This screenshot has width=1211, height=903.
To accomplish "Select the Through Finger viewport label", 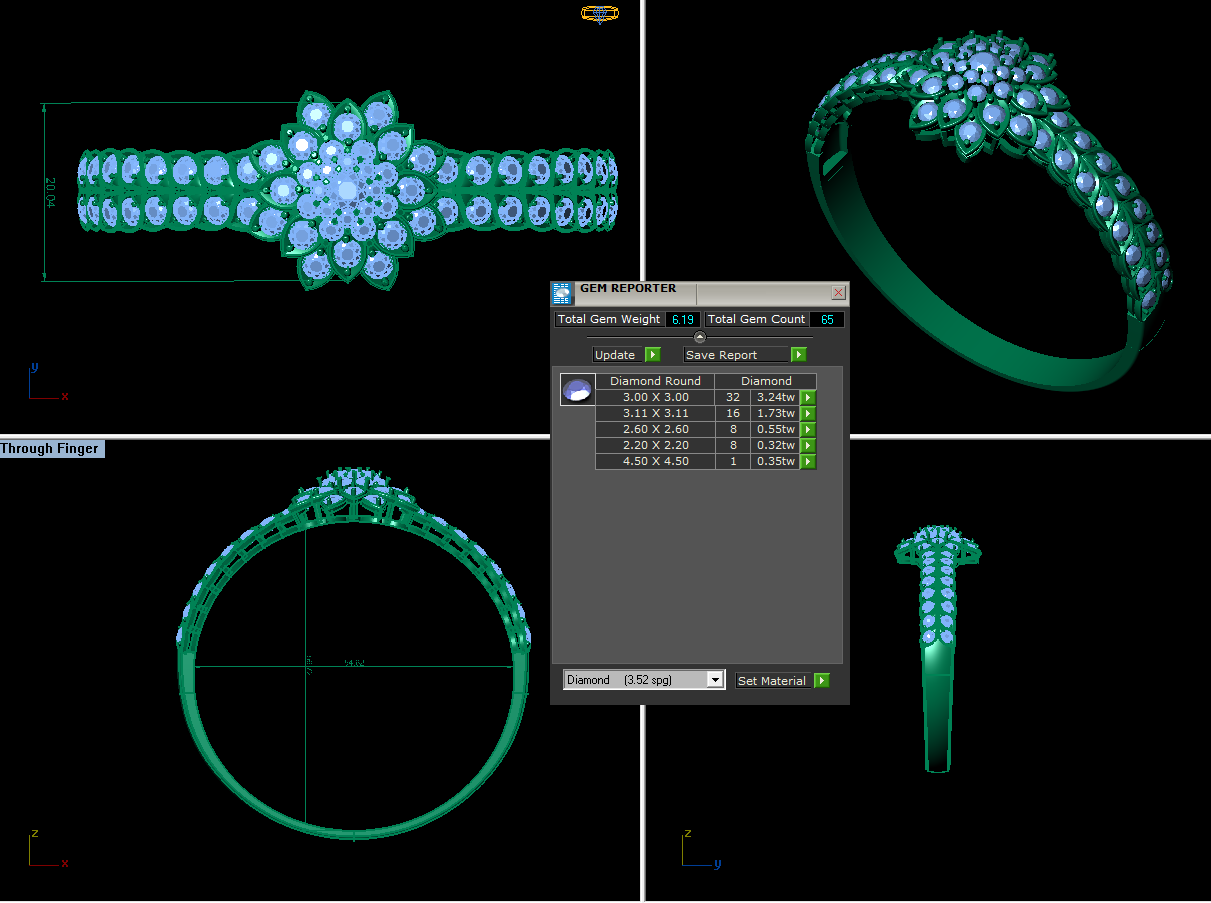I will (50, 449).
